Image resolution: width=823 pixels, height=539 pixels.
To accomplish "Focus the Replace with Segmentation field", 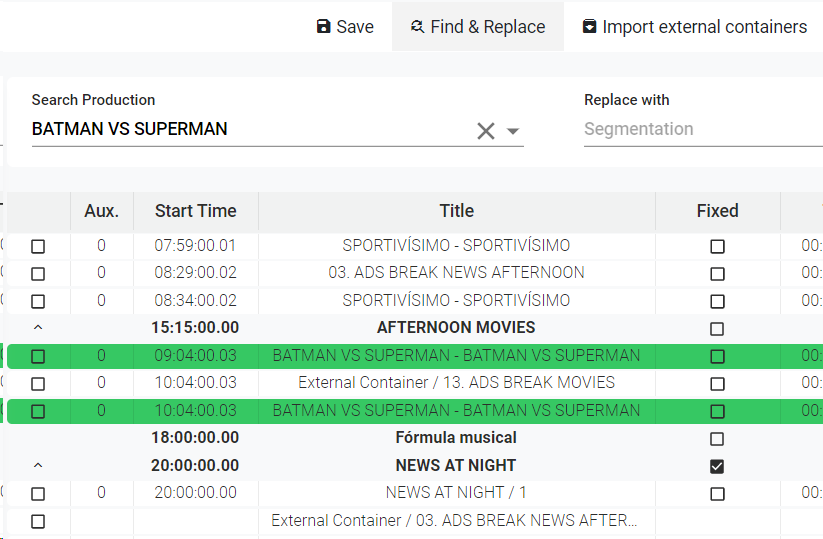I will click(x=700, y=129).
